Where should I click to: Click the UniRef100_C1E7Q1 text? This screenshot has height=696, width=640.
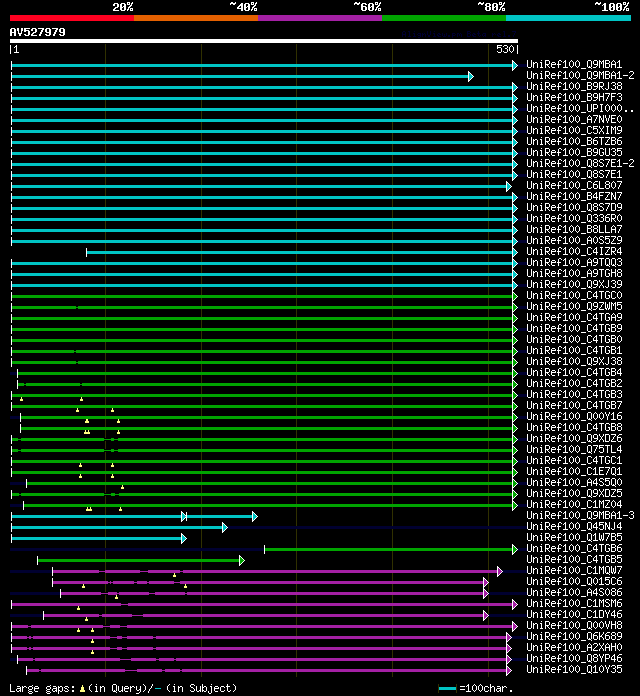click(x=574, y=471)
